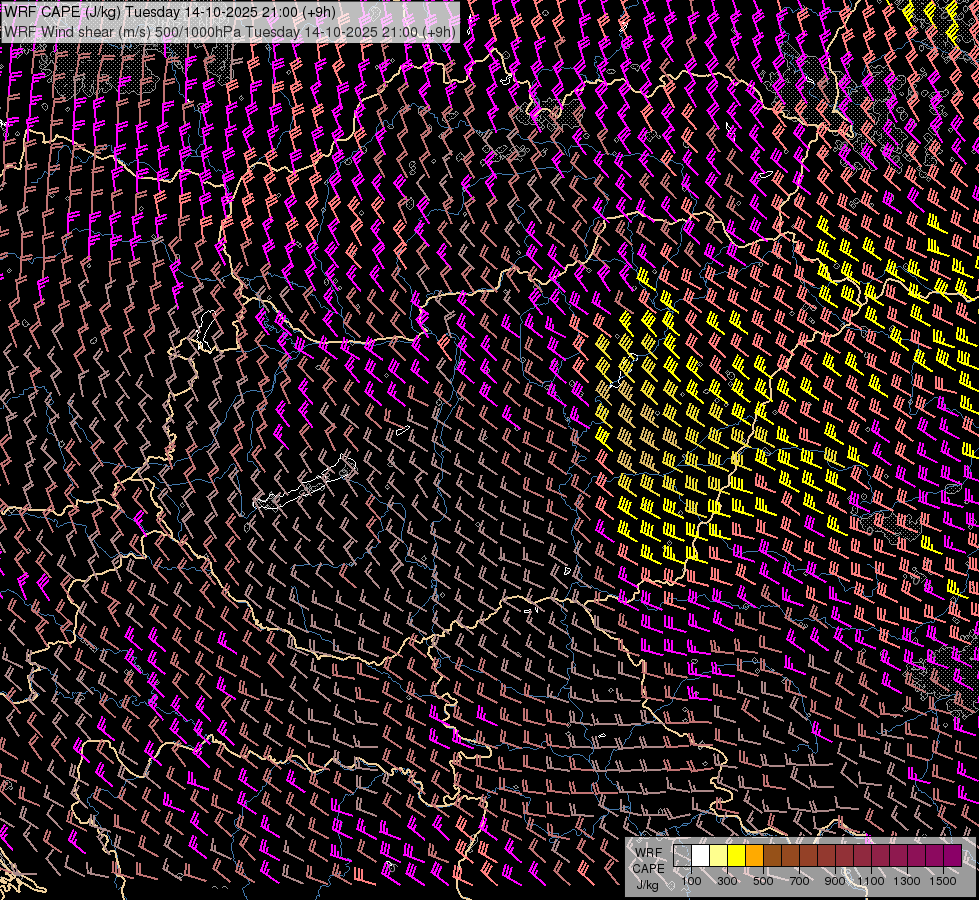Click the 100 label on the legend
This screenshot has width=979, height=900.
pyautogui.click(x=691, y=880)
